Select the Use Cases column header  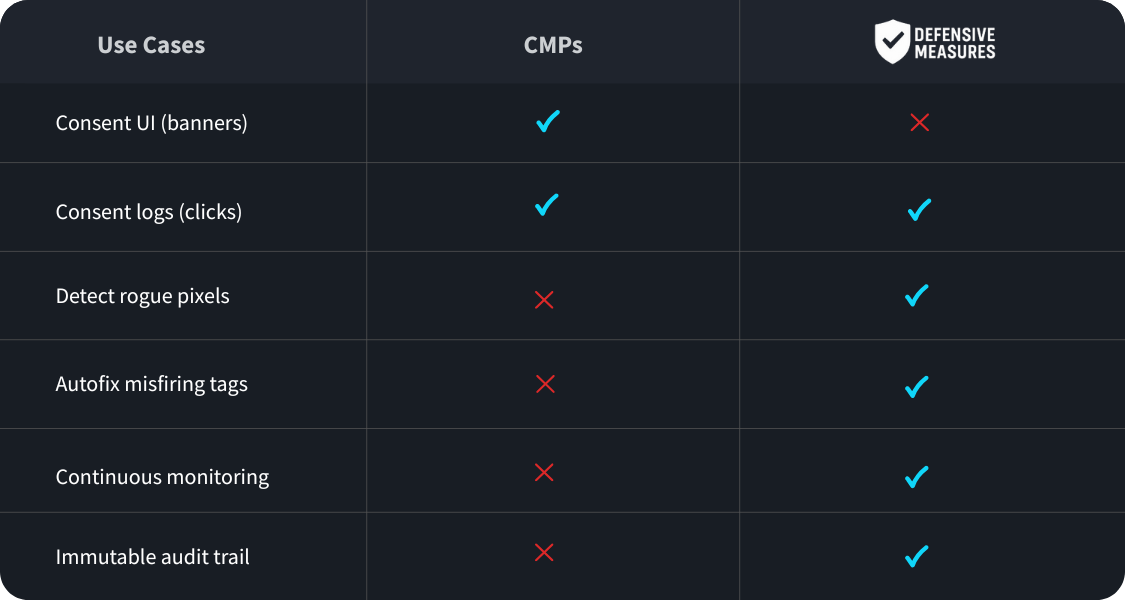pos(151,45)
